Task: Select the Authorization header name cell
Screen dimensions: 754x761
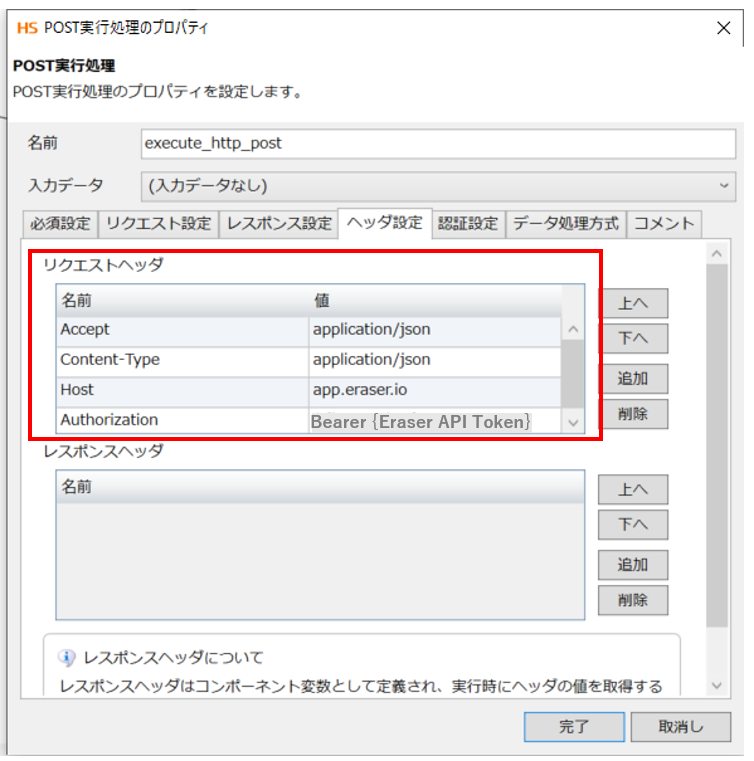Action: (182, 420)
